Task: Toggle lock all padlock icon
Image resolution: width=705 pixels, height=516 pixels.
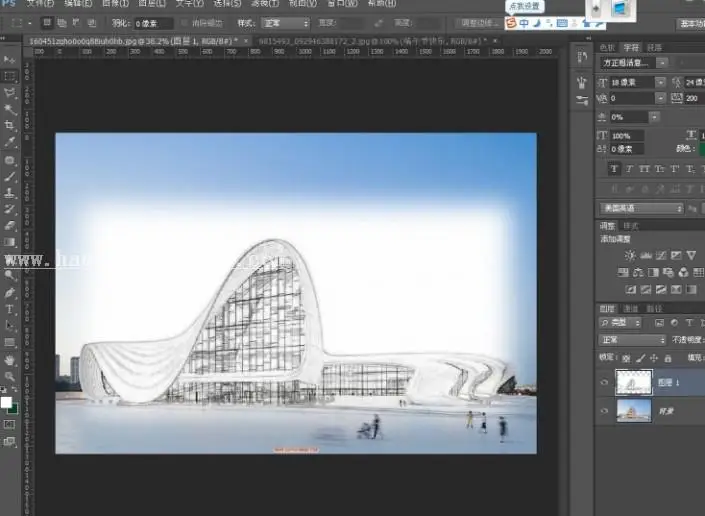Action: point(668,358)
